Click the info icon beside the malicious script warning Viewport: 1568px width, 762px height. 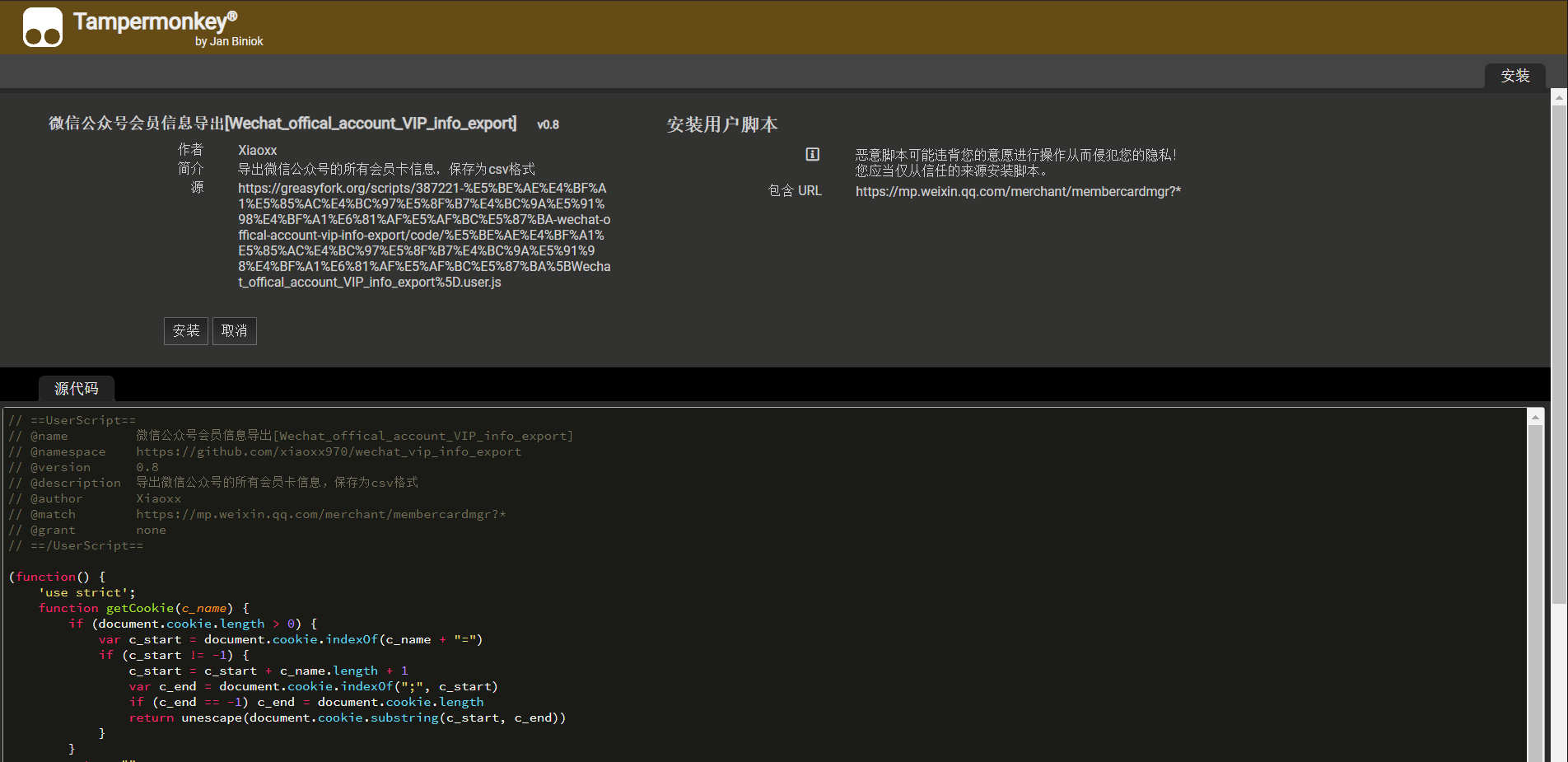[812, 154]
